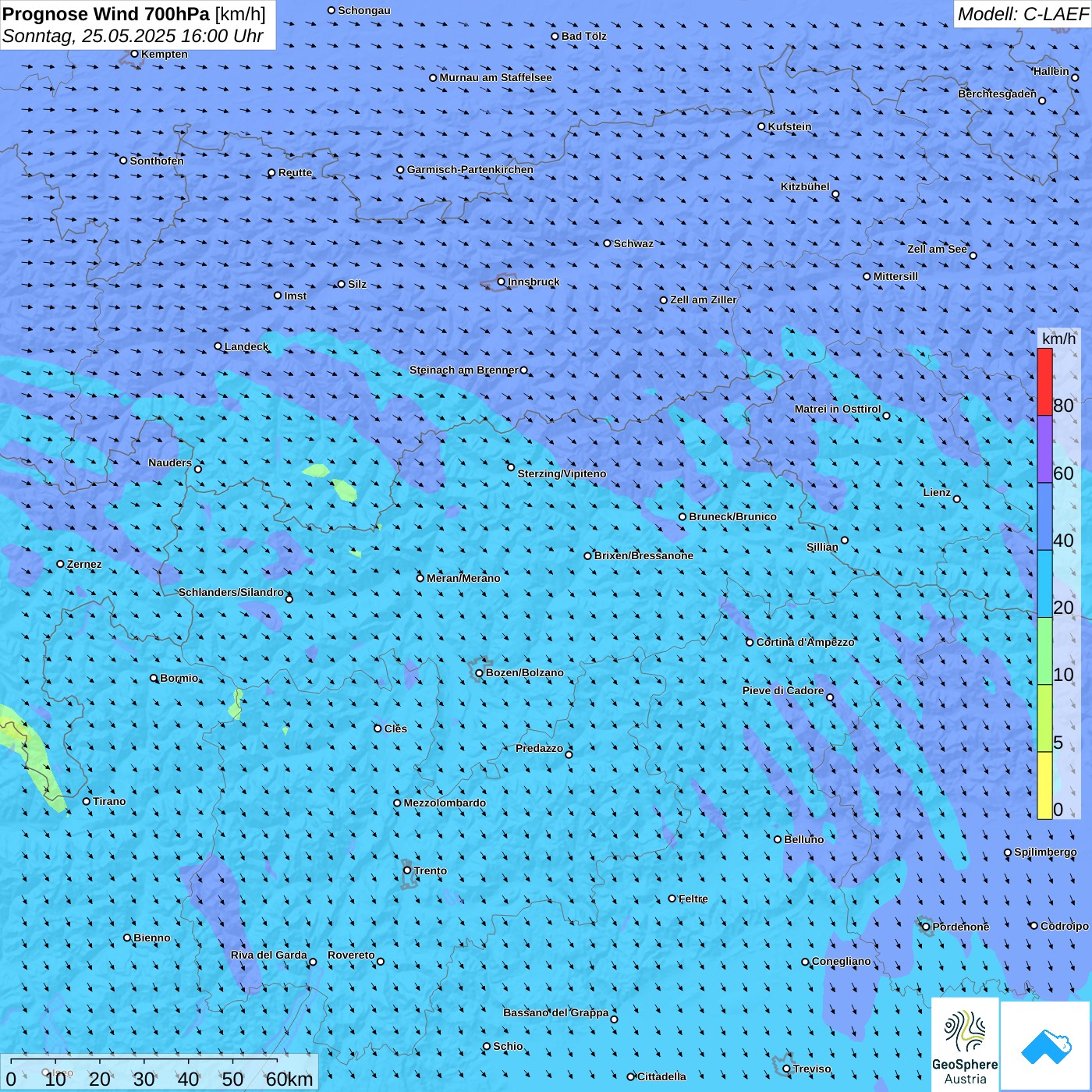Click the 'Codroipo' label

(1065, 926)
